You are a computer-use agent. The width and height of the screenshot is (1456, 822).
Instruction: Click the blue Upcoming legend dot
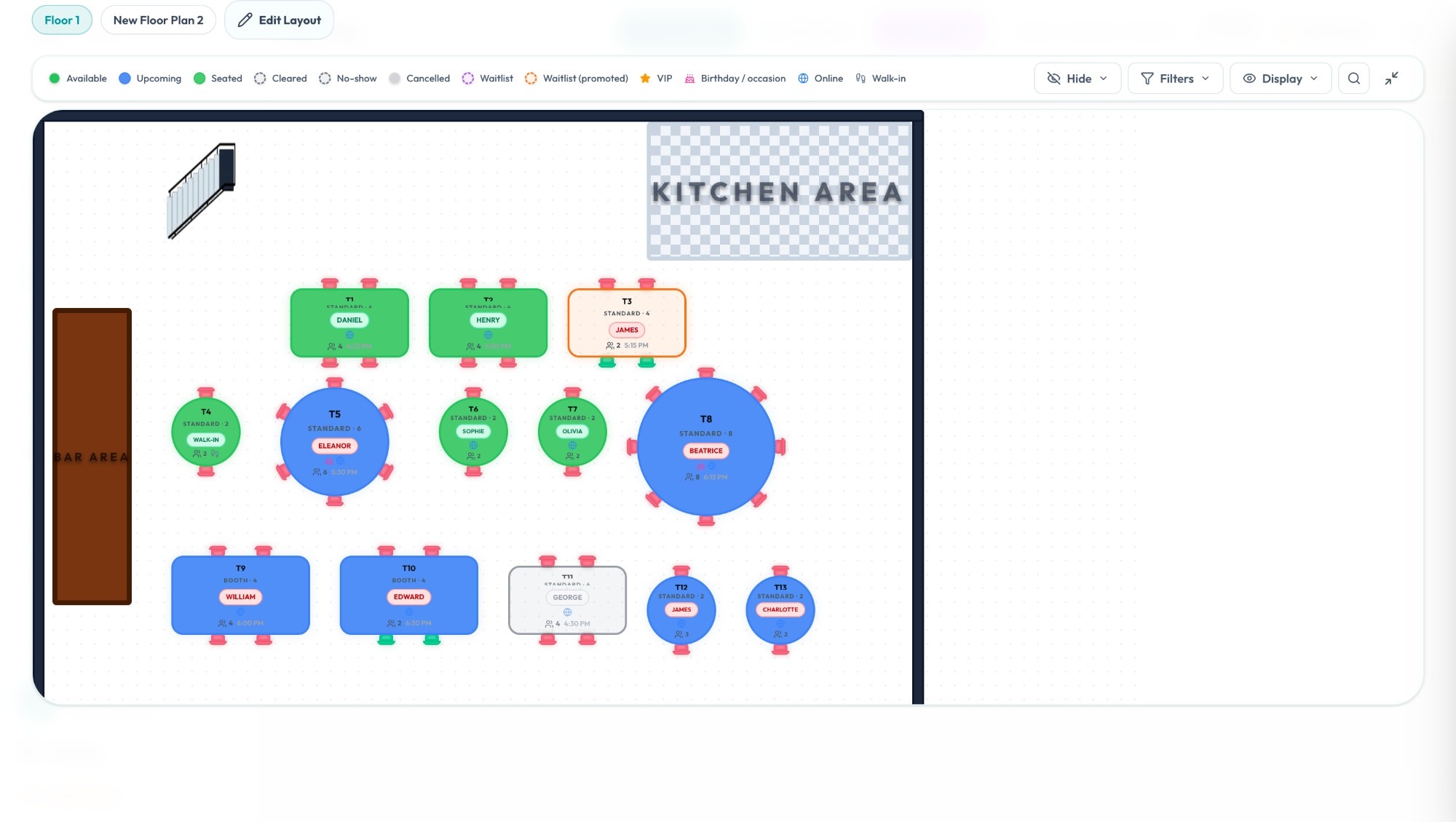tap(124, 78)
